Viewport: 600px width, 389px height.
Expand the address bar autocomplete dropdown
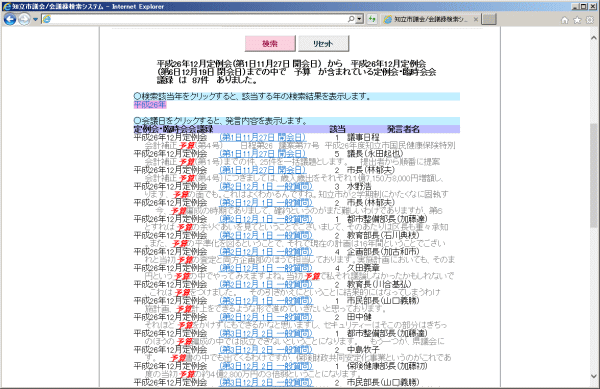[359, 19]
